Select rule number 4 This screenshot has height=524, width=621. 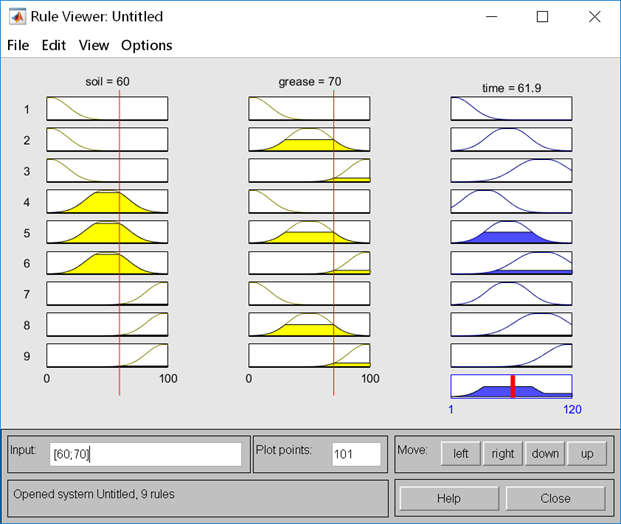click(27, 202)
